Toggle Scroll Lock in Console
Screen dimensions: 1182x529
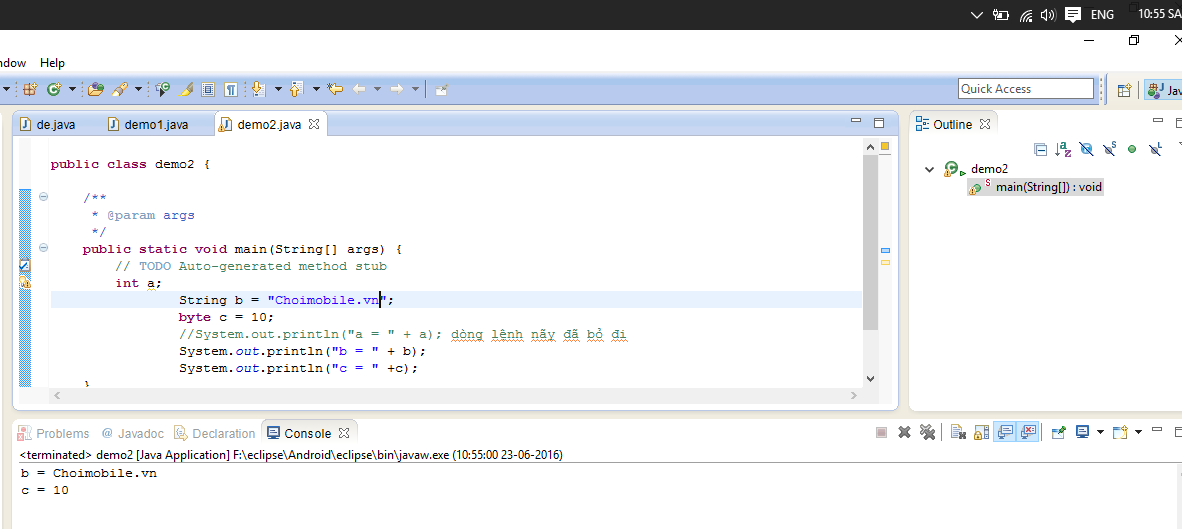(x=981, y=432)
